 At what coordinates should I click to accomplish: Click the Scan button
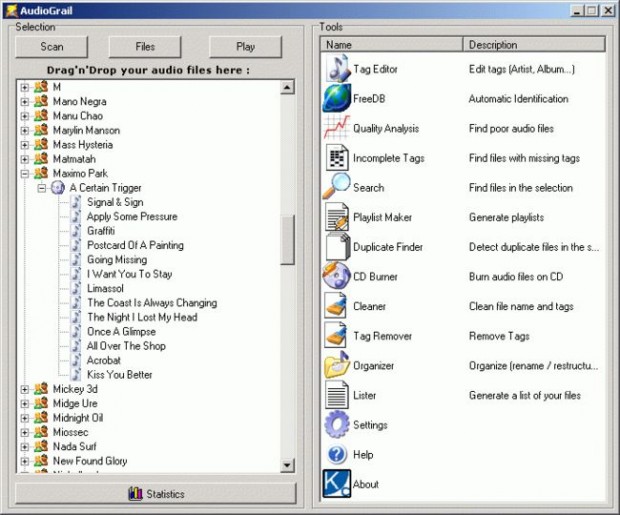click(x=51, y=47)
